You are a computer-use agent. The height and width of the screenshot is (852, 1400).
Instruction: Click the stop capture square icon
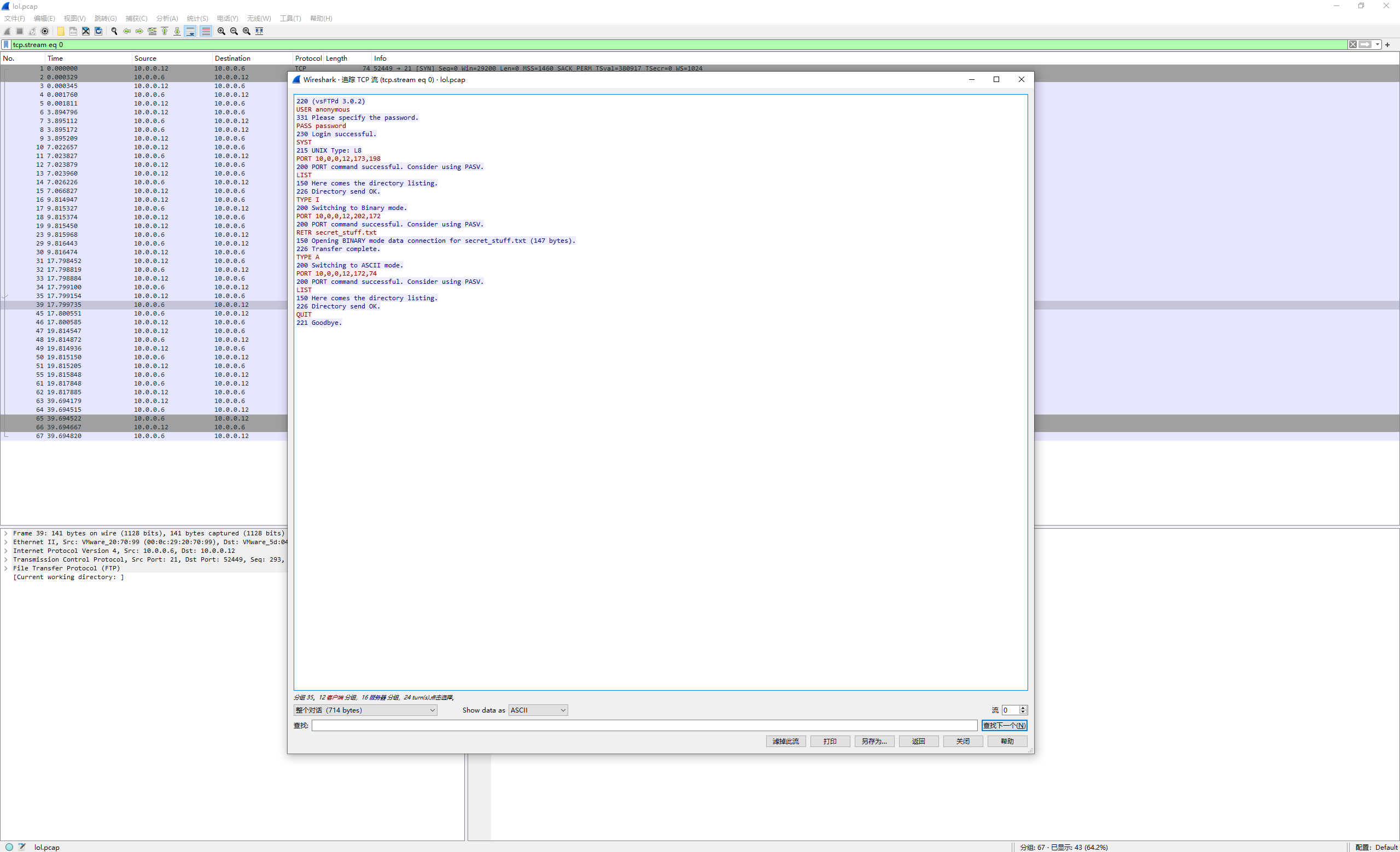(x=20, y=31)
